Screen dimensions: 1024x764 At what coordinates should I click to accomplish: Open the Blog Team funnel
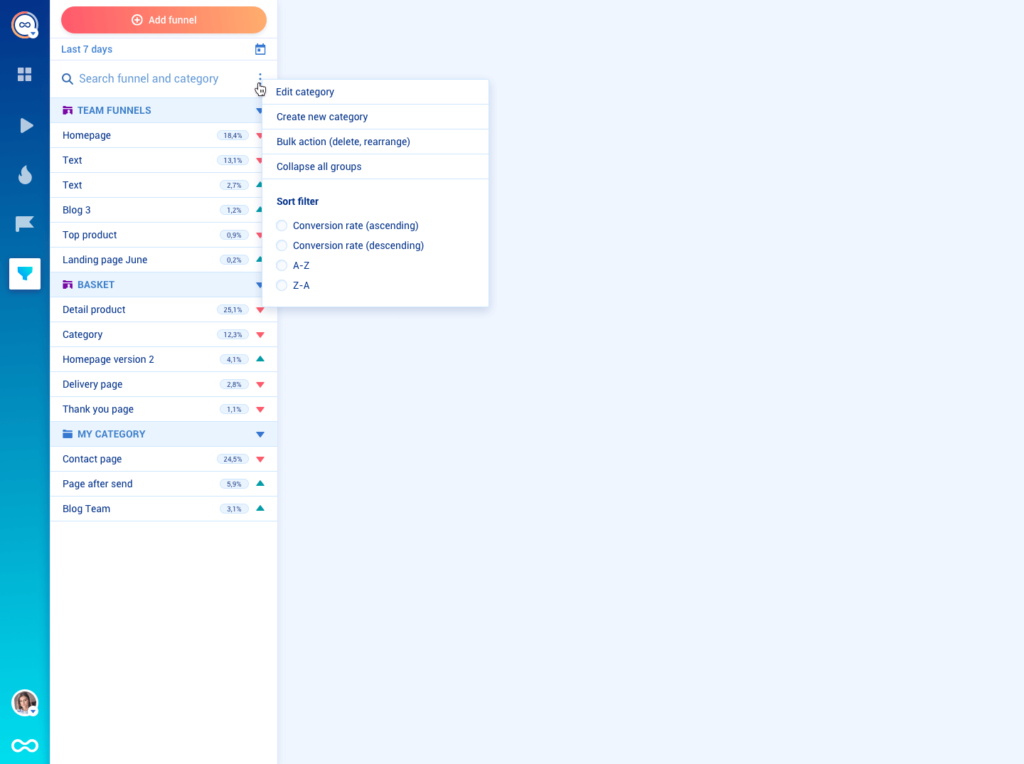pyautogui.click(x=163, y=509)
